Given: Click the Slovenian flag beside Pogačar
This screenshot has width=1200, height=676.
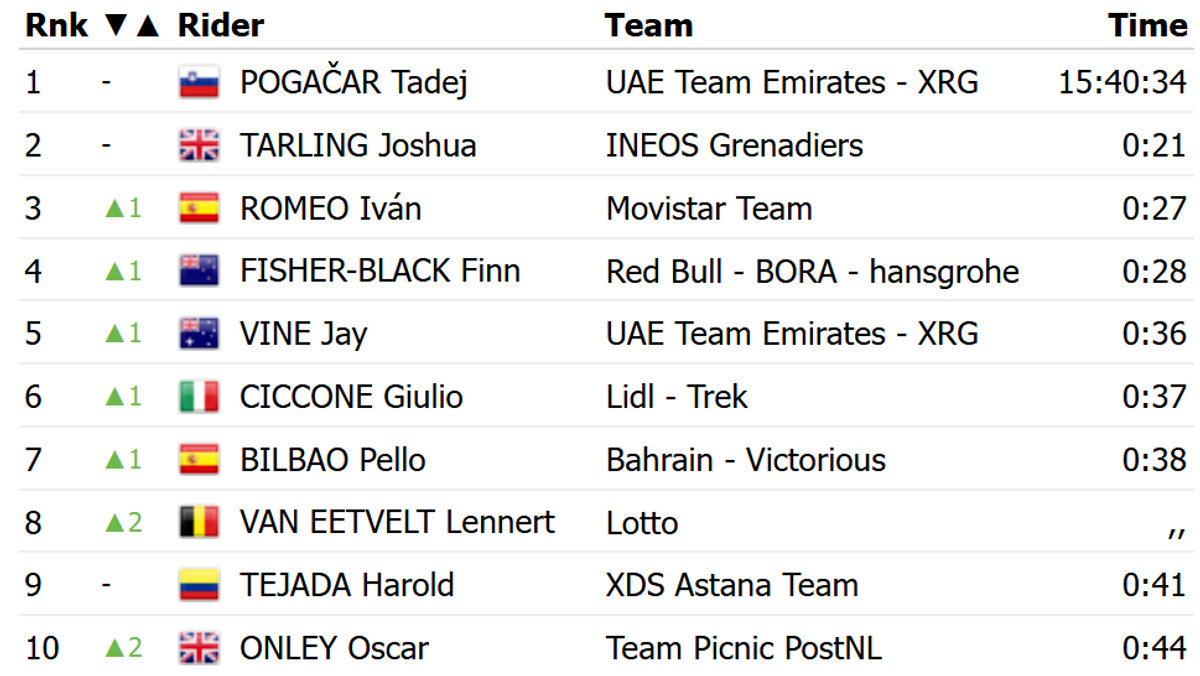Looking at the screenshot, I should (199, 83).
